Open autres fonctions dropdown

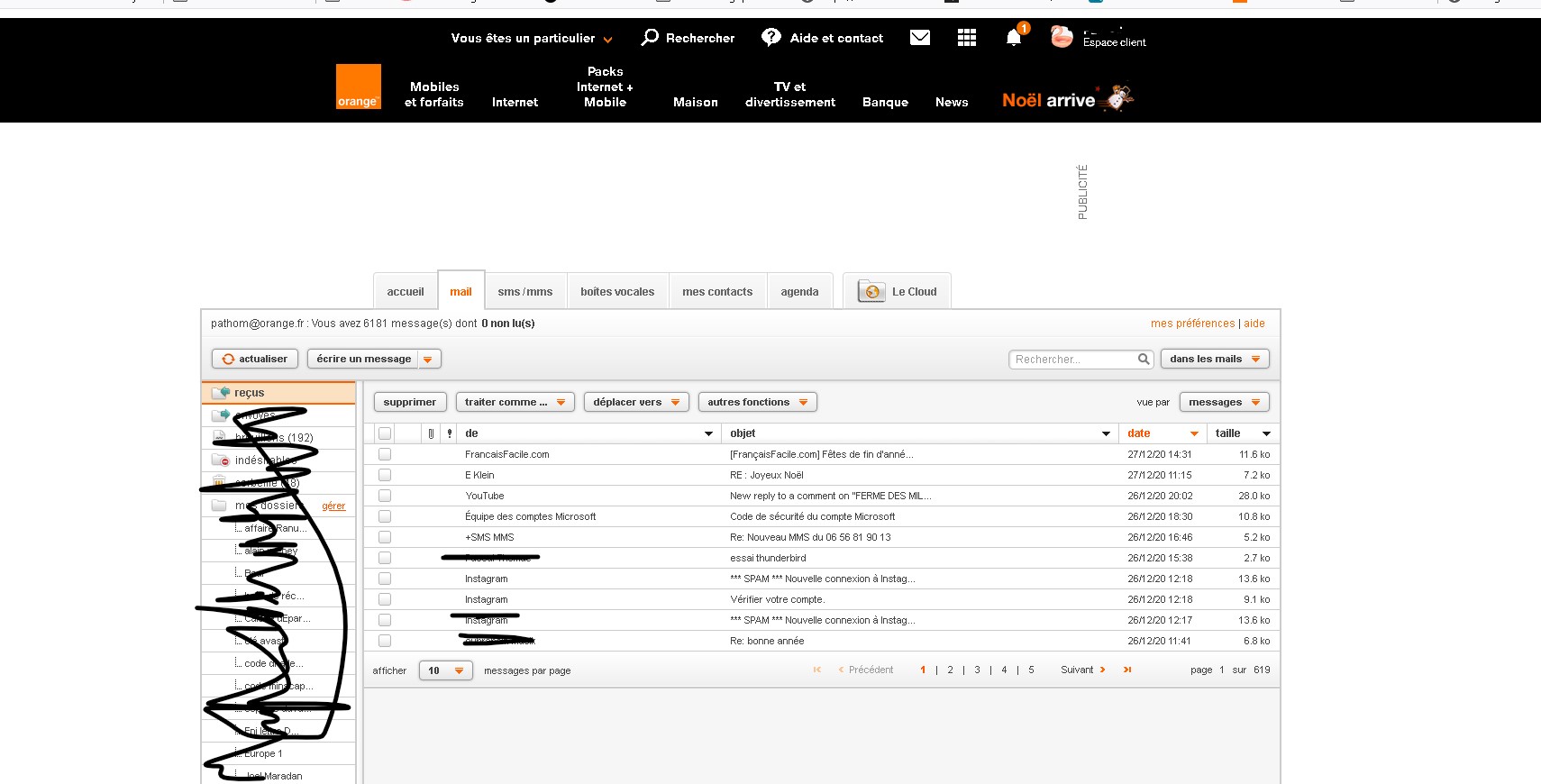[x=757, y=402]
